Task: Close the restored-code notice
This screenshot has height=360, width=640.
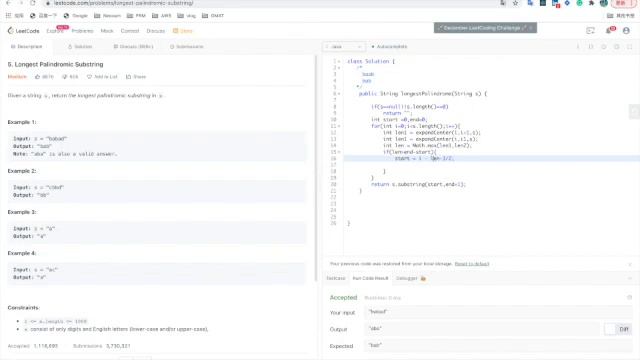Action: pyautogui.click(x=630, y=264)
